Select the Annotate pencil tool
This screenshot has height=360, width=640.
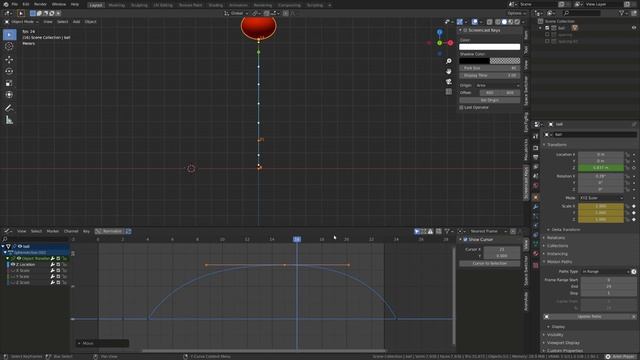click(9, 108)
